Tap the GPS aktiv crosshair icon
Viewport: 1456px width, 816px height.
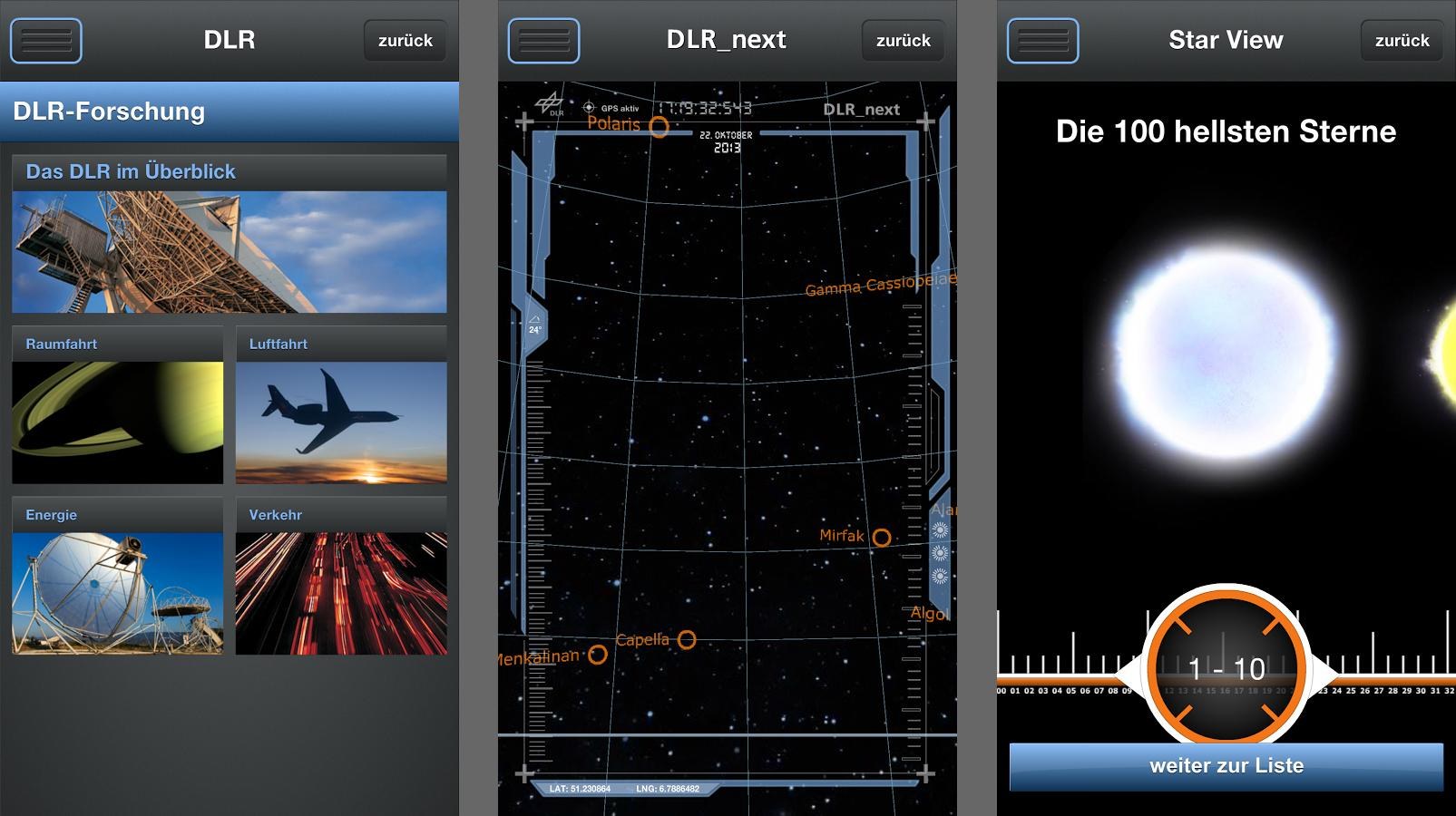pos(589,108)
